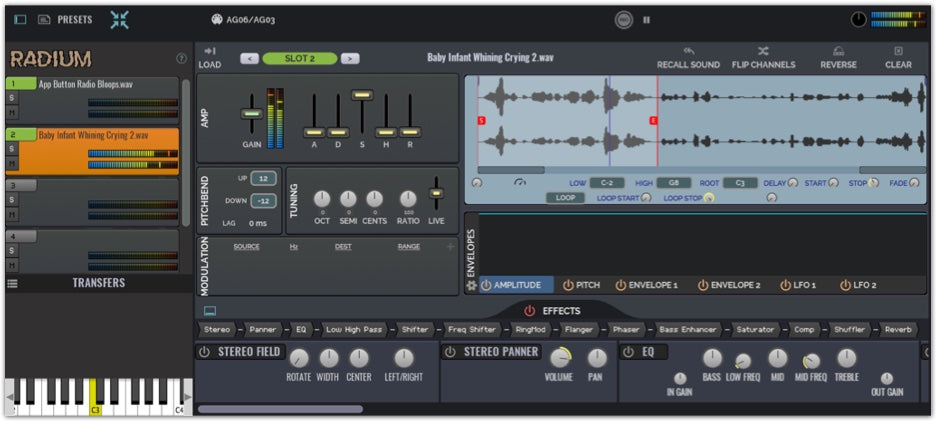Click the collapse-arrows icon beside PRESETS
937x422 pixels.
tap(120, 20)
